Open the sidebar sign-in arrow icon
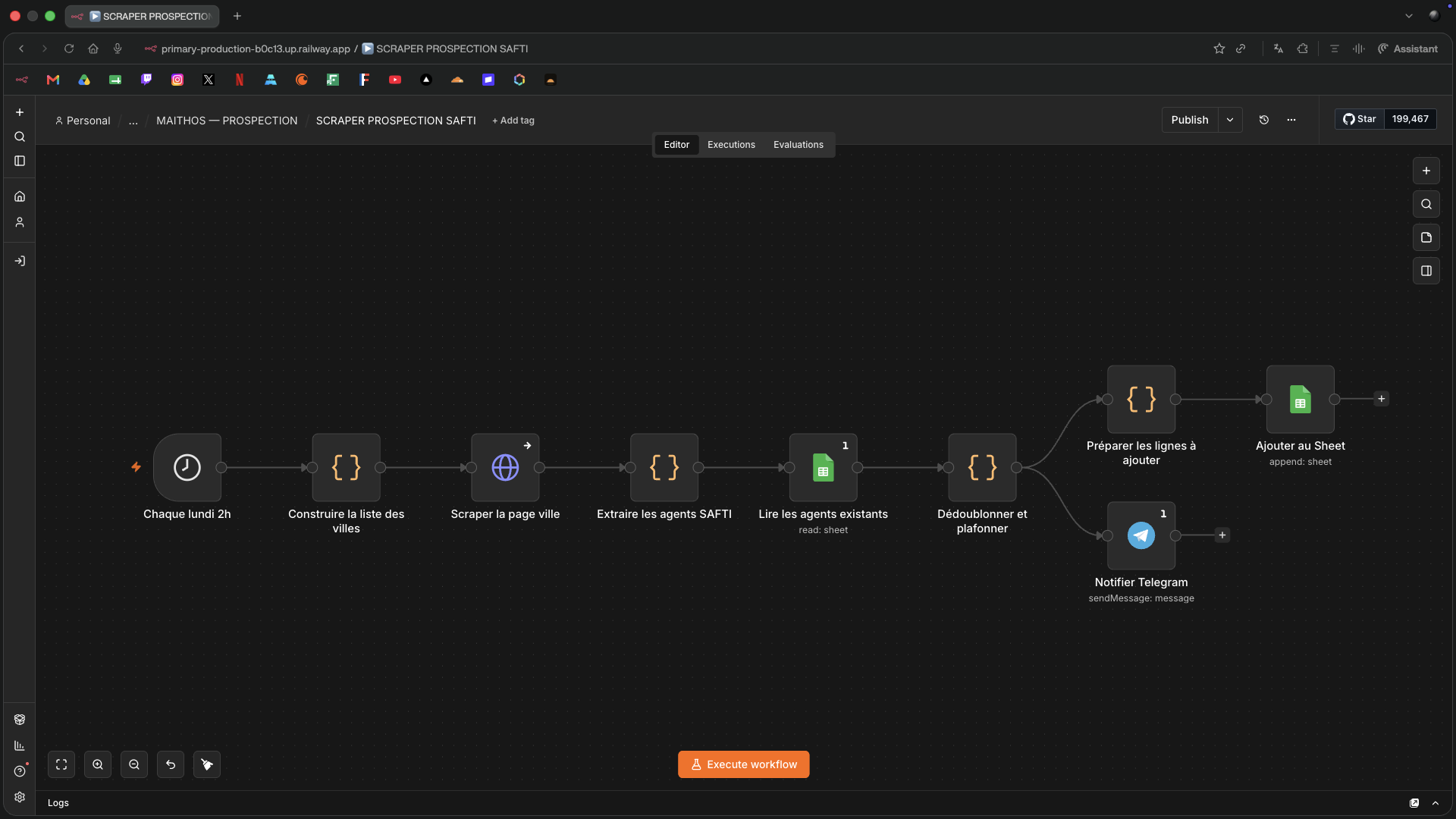1456x819 pixels. [20, 261]
